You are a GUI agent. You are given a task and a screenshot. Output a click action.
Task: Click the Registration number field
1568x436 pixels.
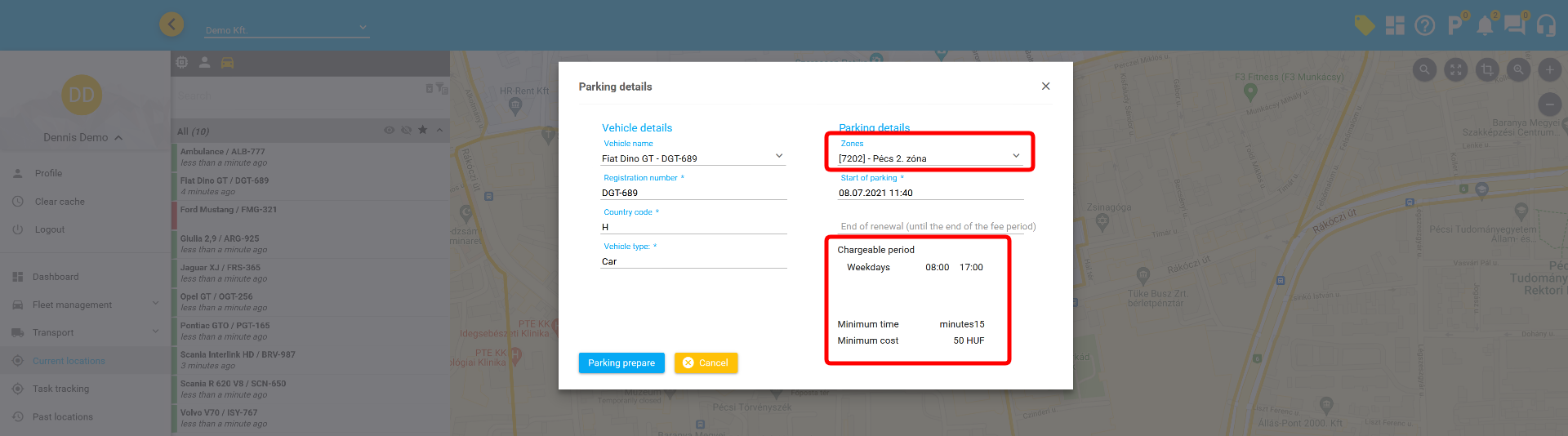(x=693, y=193)
